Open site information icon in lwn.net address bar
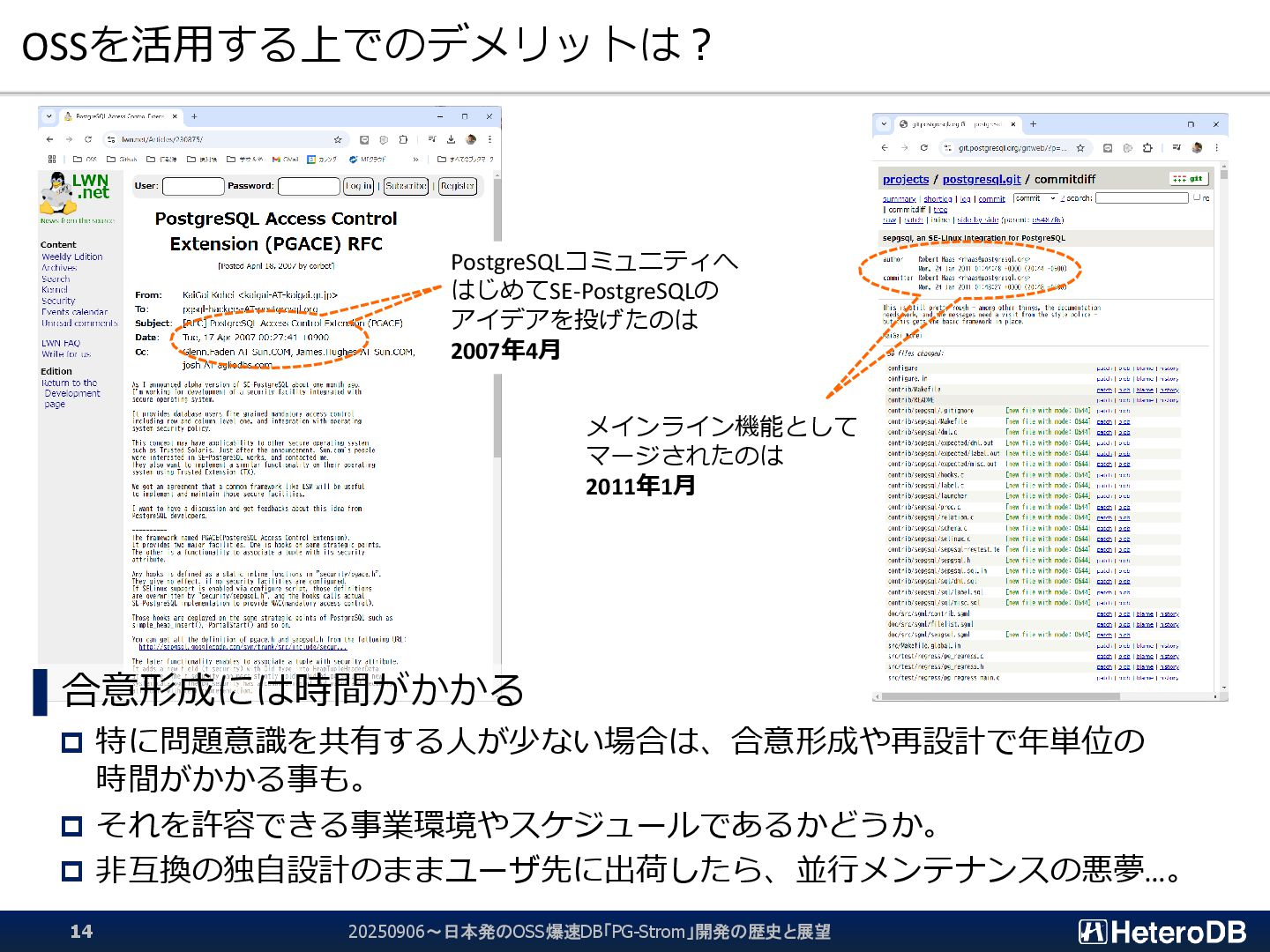Screen dimensions: 1270x952 click(x=111, y=139)
